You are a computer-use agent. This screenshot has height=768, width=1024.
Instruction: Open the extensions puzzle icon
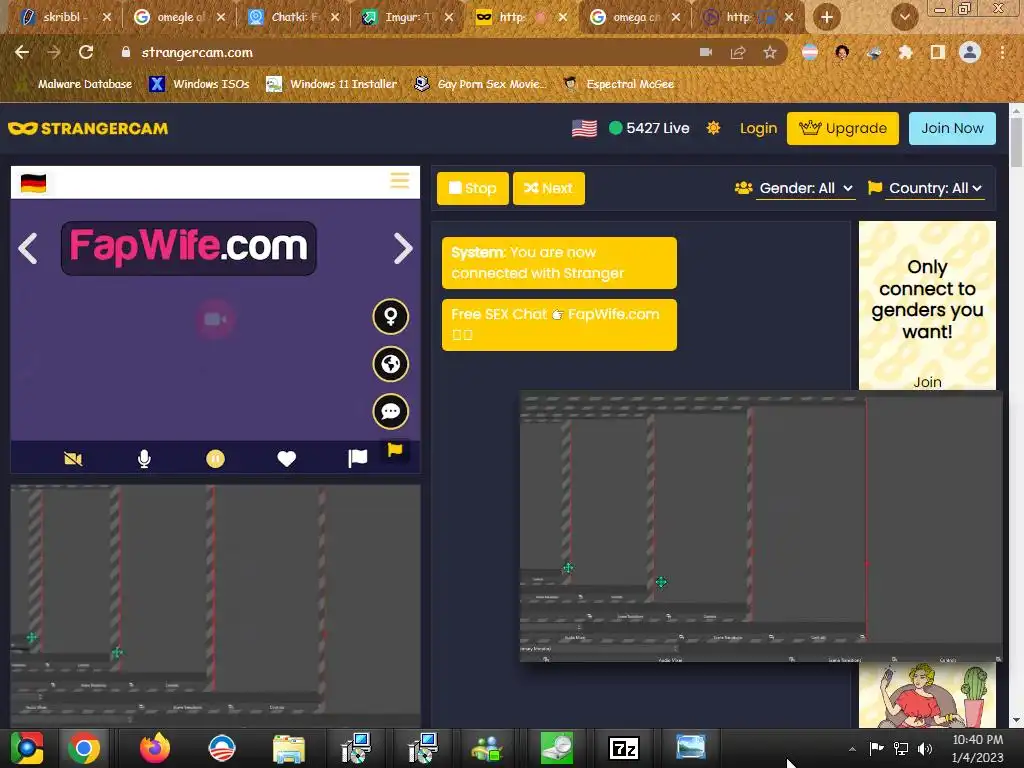(x=905, y=52)
